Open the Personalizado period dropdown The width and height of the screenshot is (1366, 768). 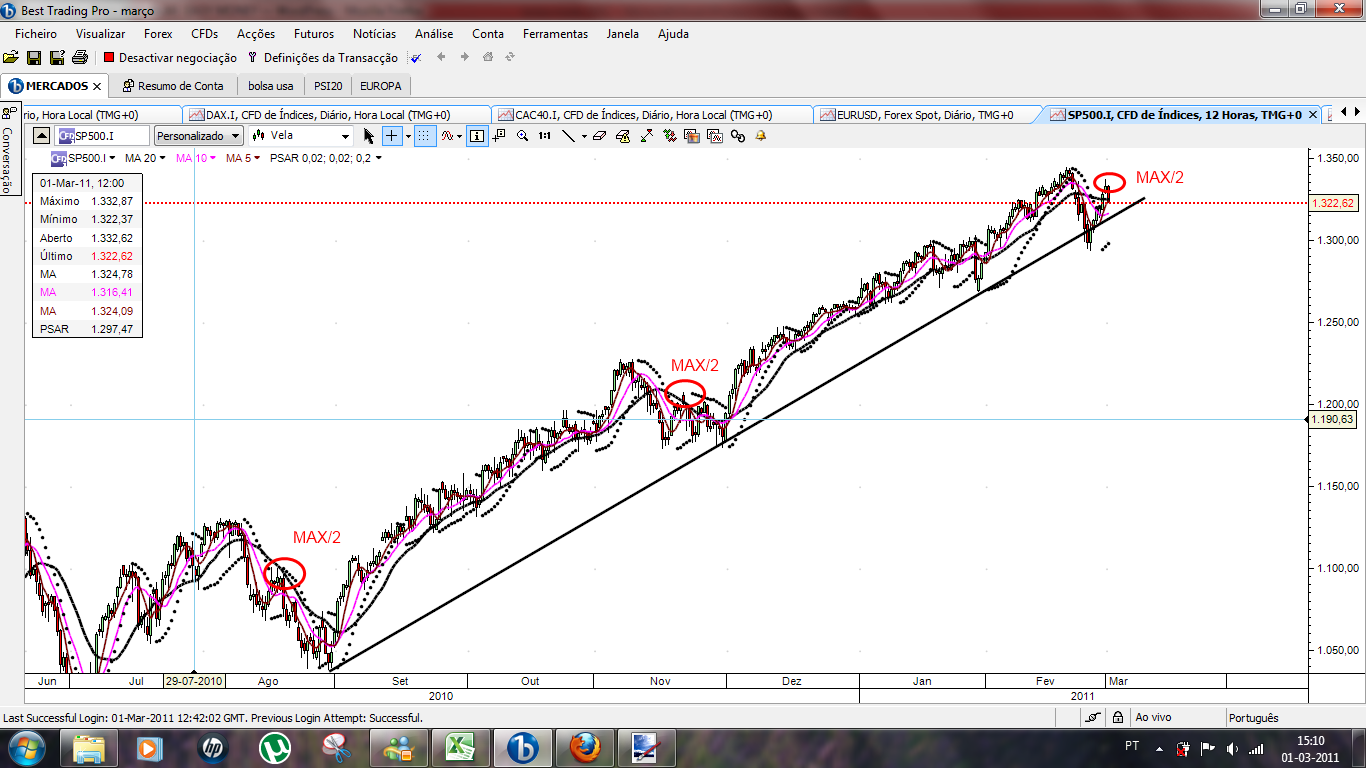pos(198,136)
